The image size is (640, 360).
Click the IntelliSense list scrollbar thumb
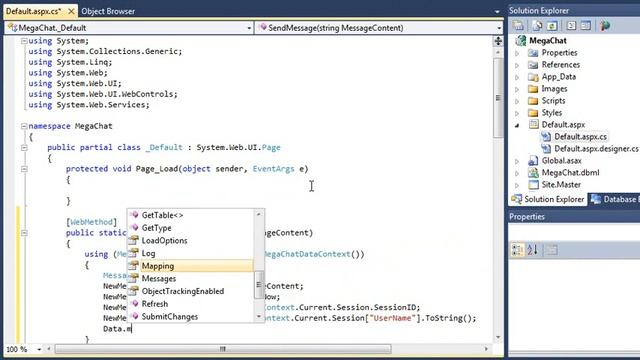259,284
